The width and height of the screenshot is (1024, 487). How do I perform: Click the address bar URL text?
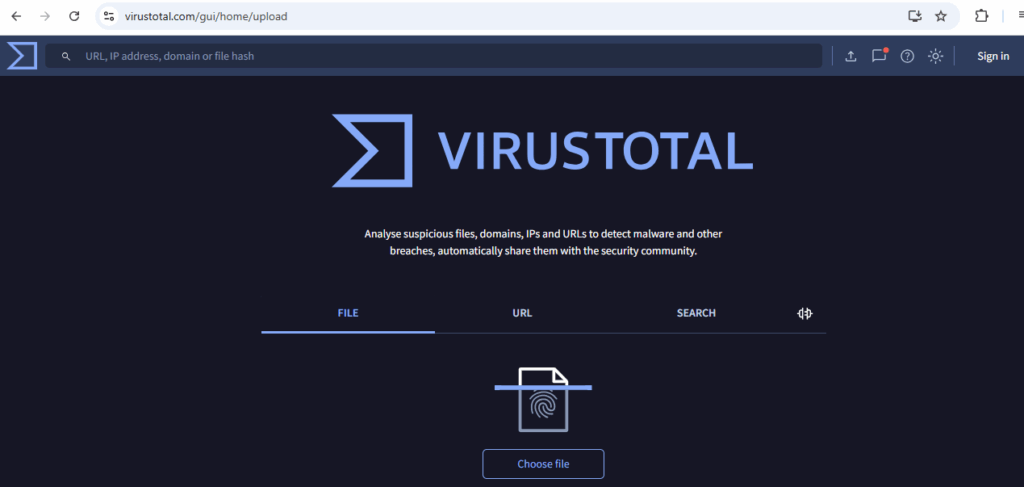(206, 16)
